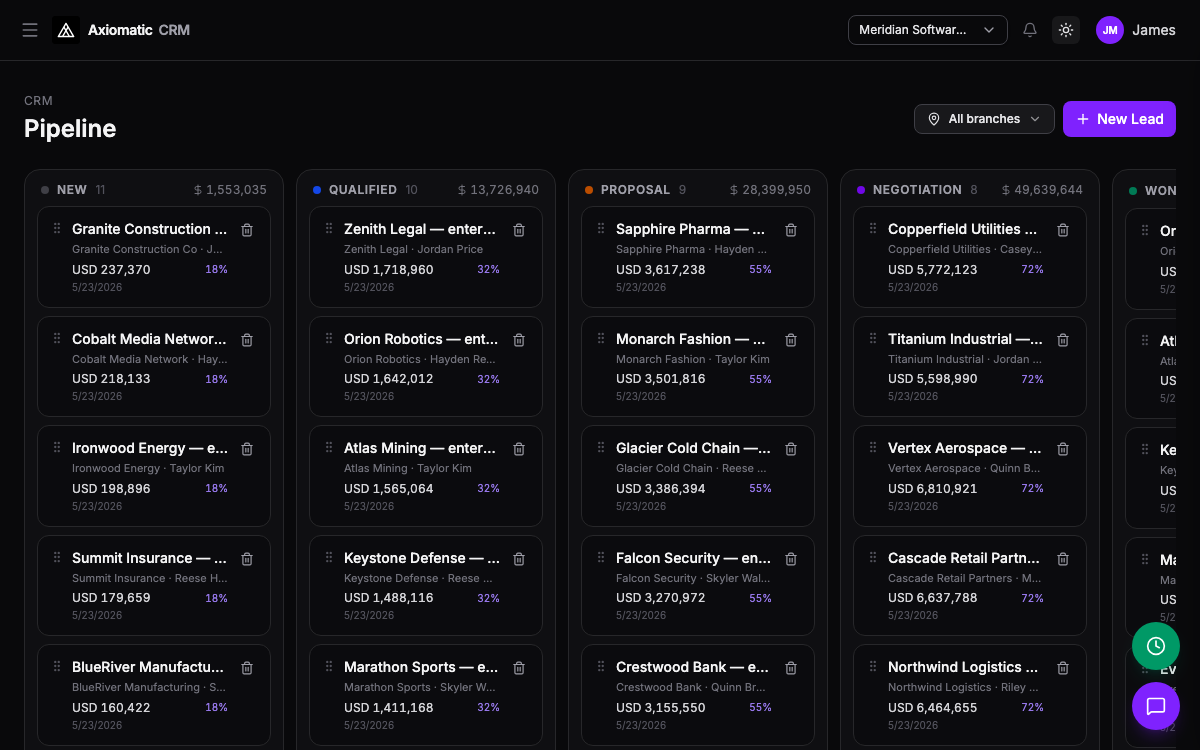Click 55% probability on Crestwood Bank card
The image size is (1200, 750).
(x=761, y=707)
